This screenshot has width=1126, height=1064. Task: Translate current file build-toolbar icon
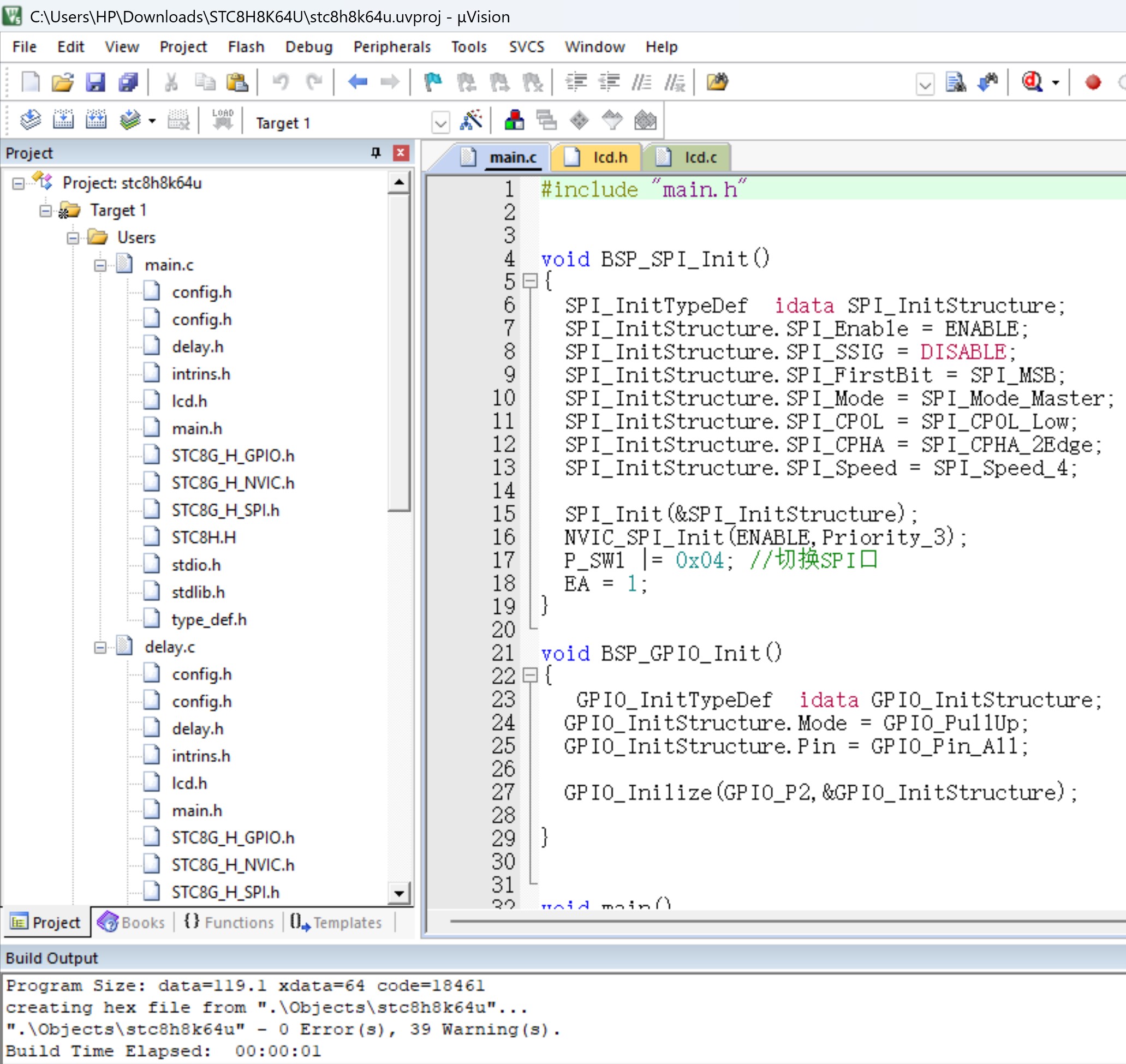[x=30, y=120]
